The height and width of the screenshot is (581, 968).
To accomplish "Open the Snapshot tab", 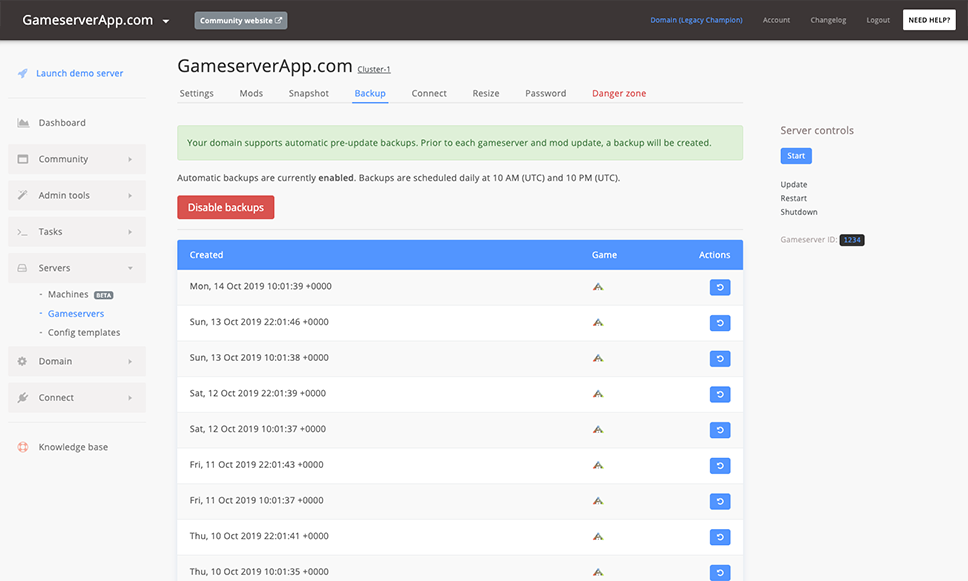I will (x=309, y=93).
